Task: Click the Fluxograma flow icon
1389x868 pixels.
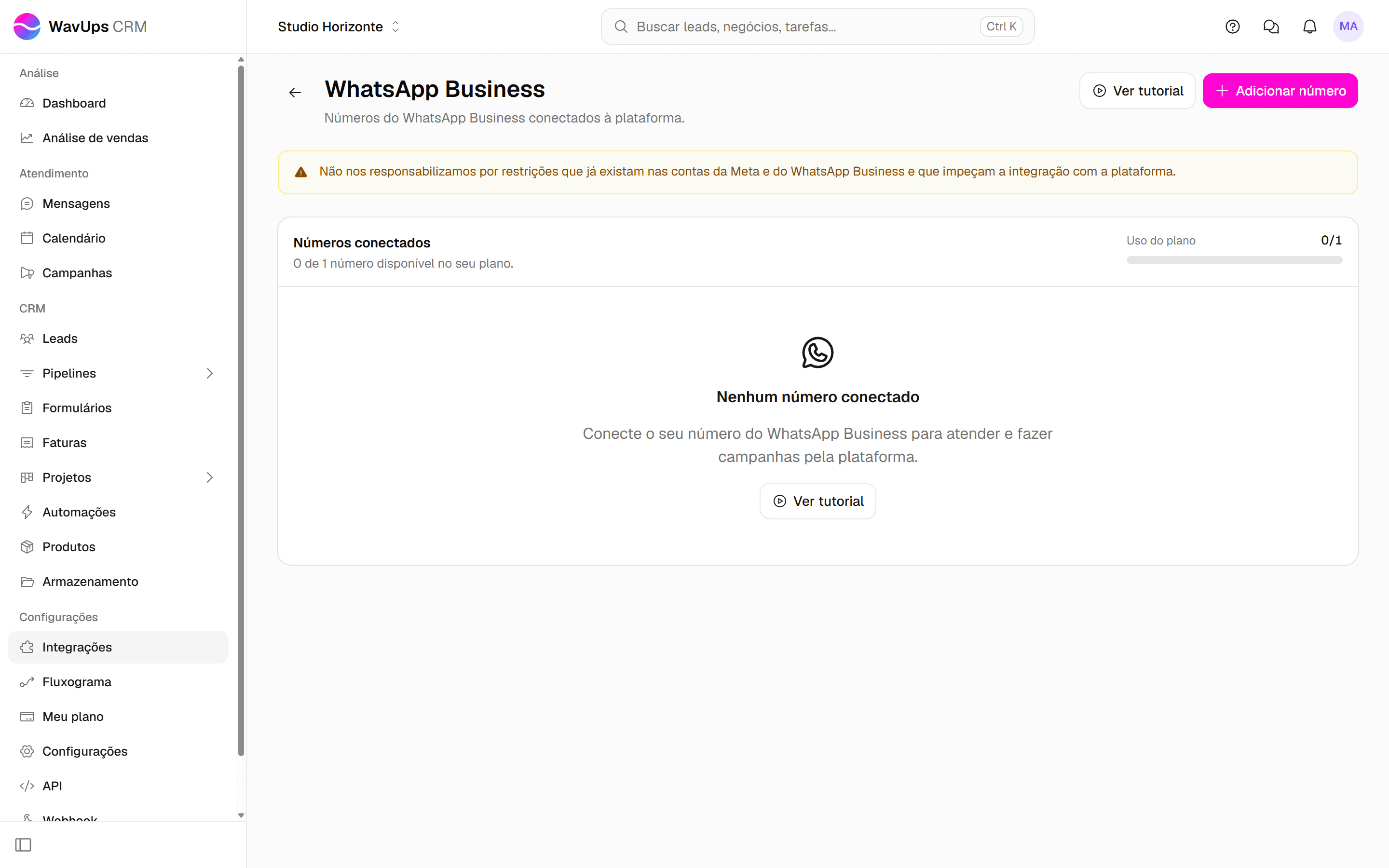Action: [x=27, y=682]
